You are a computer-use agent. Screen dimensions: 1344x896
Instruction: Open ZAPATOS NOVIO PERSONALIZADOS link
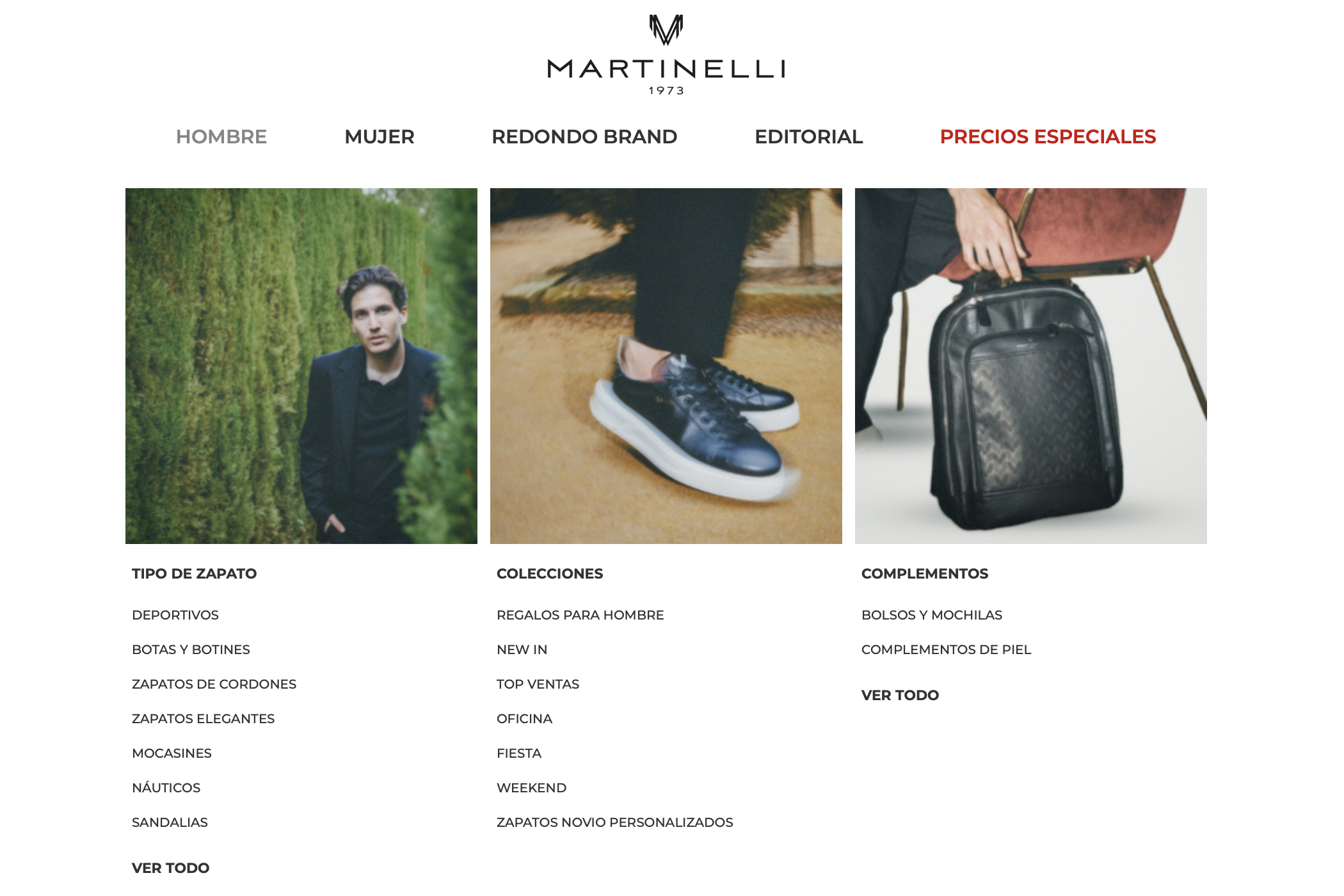pyautogui.click(x=615, y=822)
